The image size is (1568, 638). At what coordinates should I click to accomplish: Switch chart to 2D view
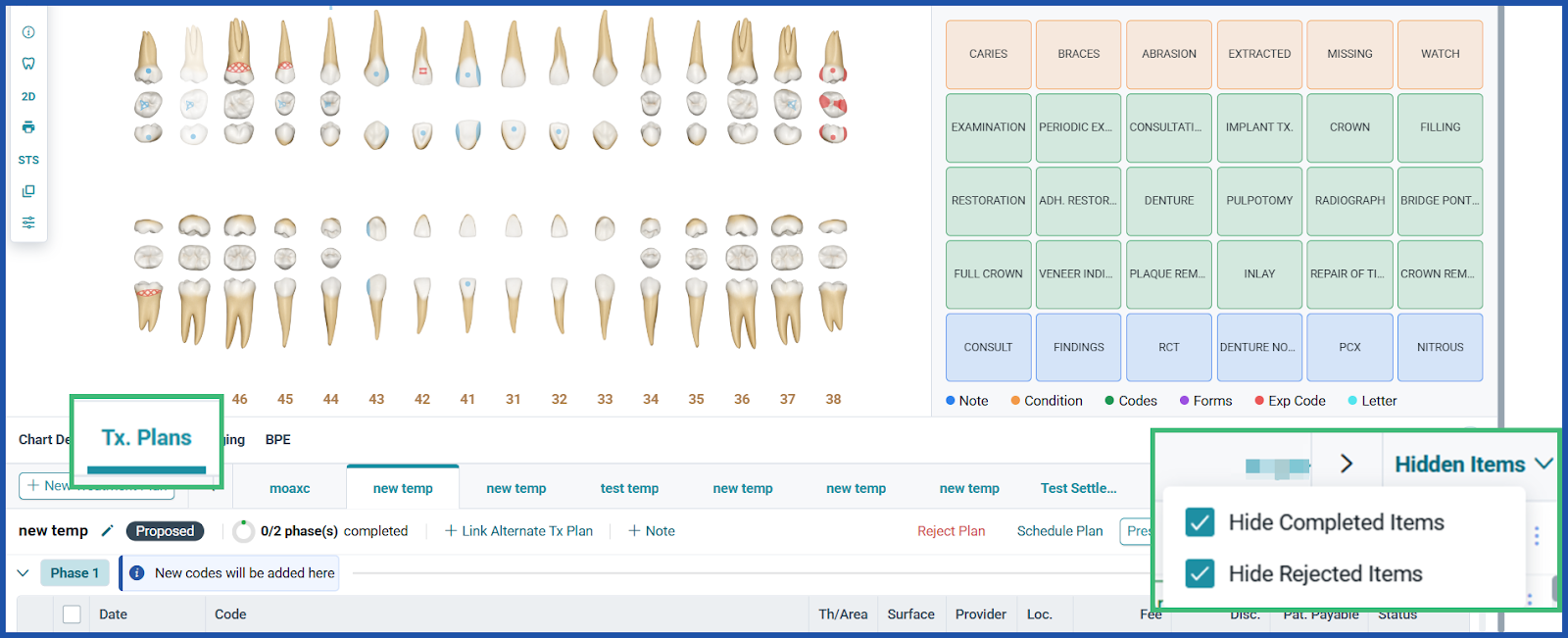28,96
